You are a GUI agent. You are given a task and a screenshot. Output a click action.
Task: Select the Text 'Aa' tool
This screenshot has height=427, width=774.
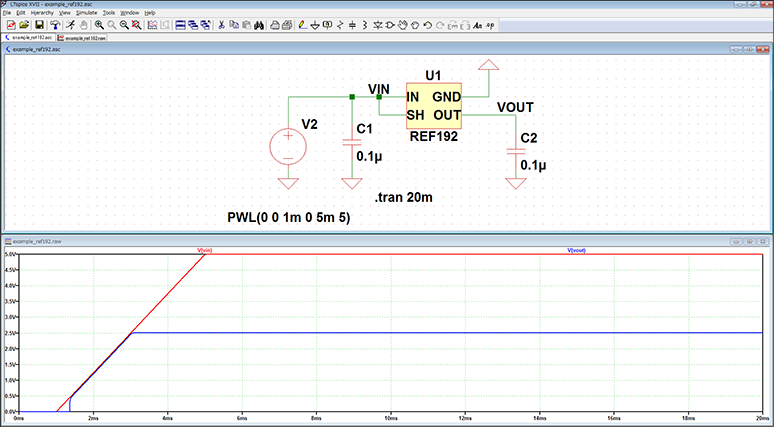[478, 24]
